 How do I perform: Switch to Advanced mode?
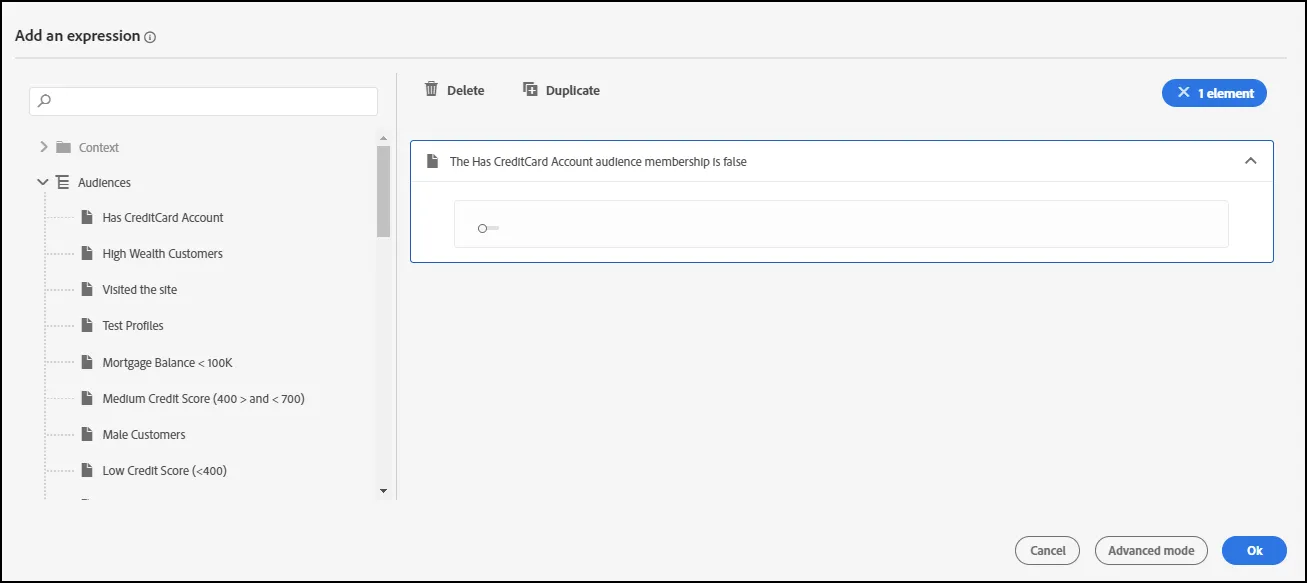(1151, 551)
